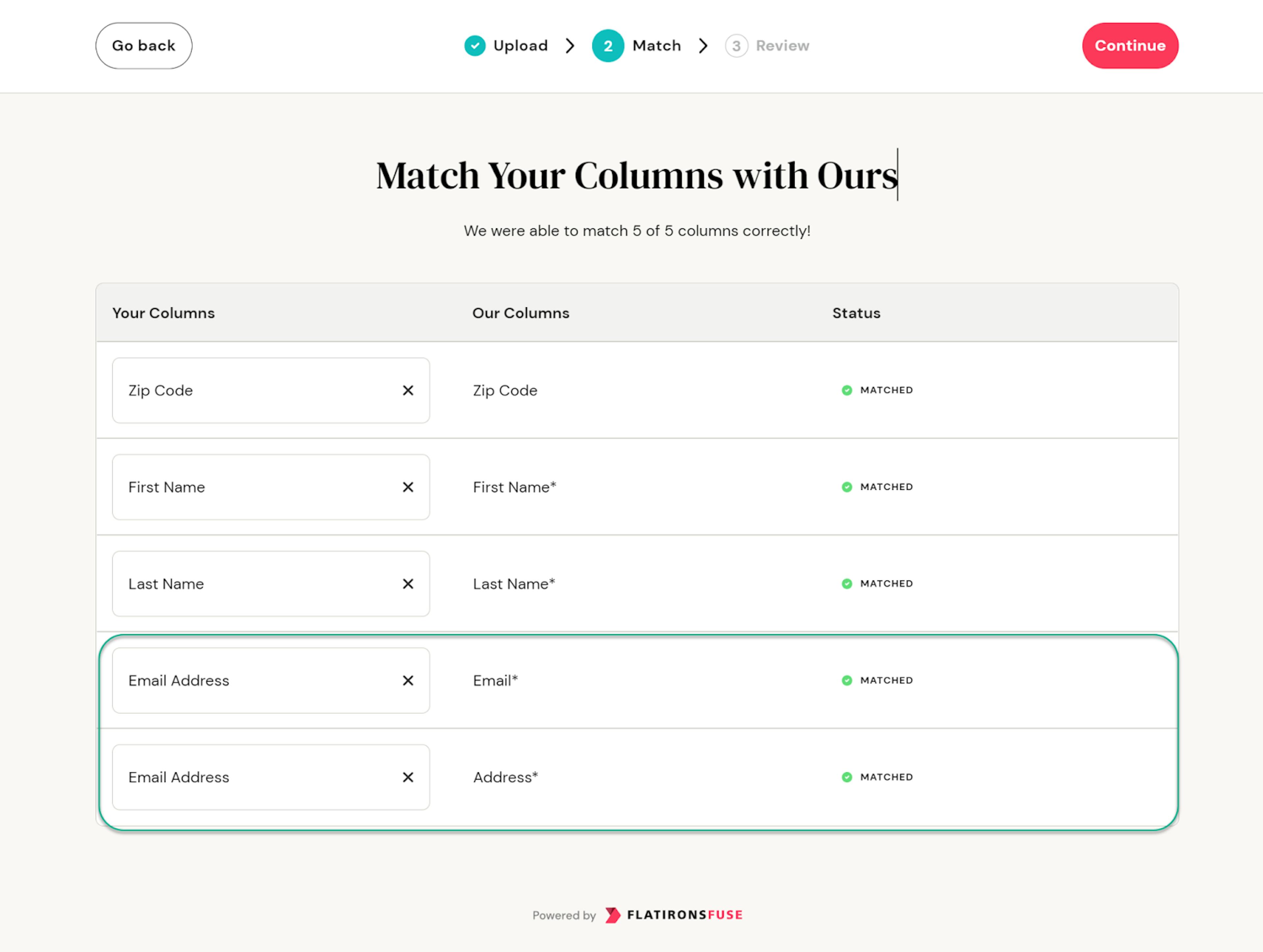1263x952 pixels.
Task: Go to the Upload step
Action: point(520,46)
